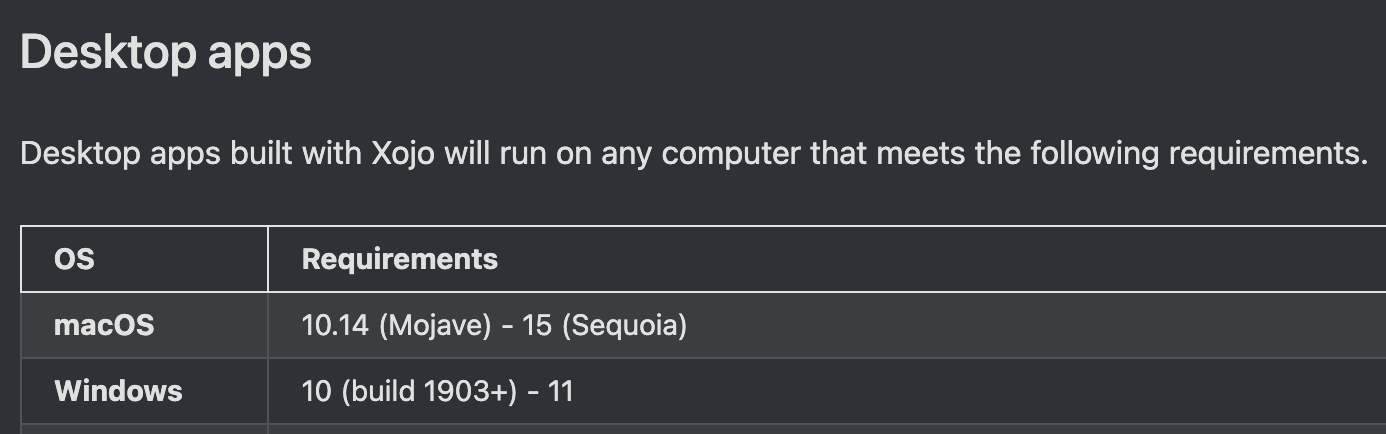
Task: Click the "Desktop apps" section heading
Action: (166, 53)
